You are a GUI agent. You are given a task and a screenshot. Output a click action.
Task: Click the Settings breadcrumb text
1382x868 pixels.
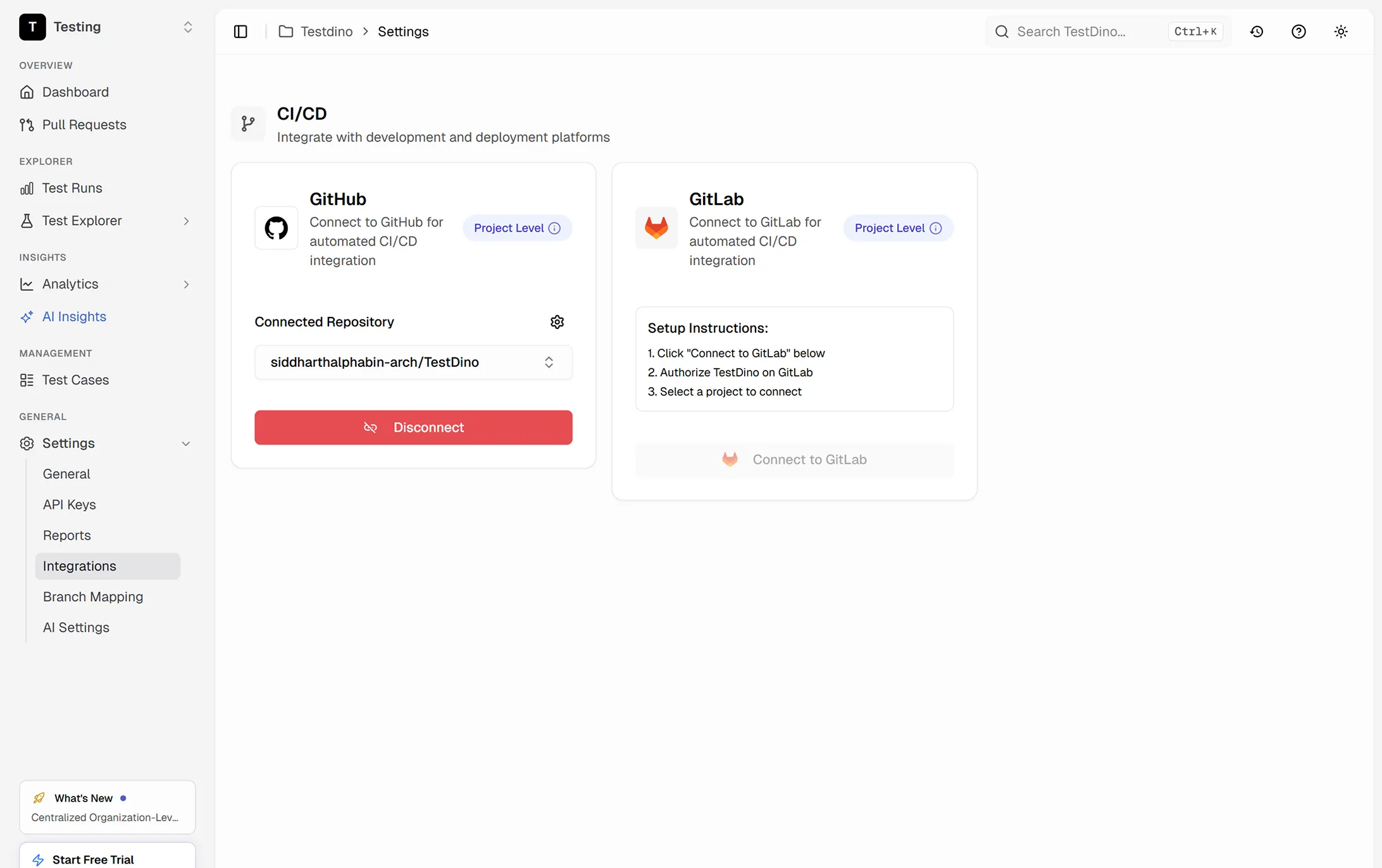403,32
